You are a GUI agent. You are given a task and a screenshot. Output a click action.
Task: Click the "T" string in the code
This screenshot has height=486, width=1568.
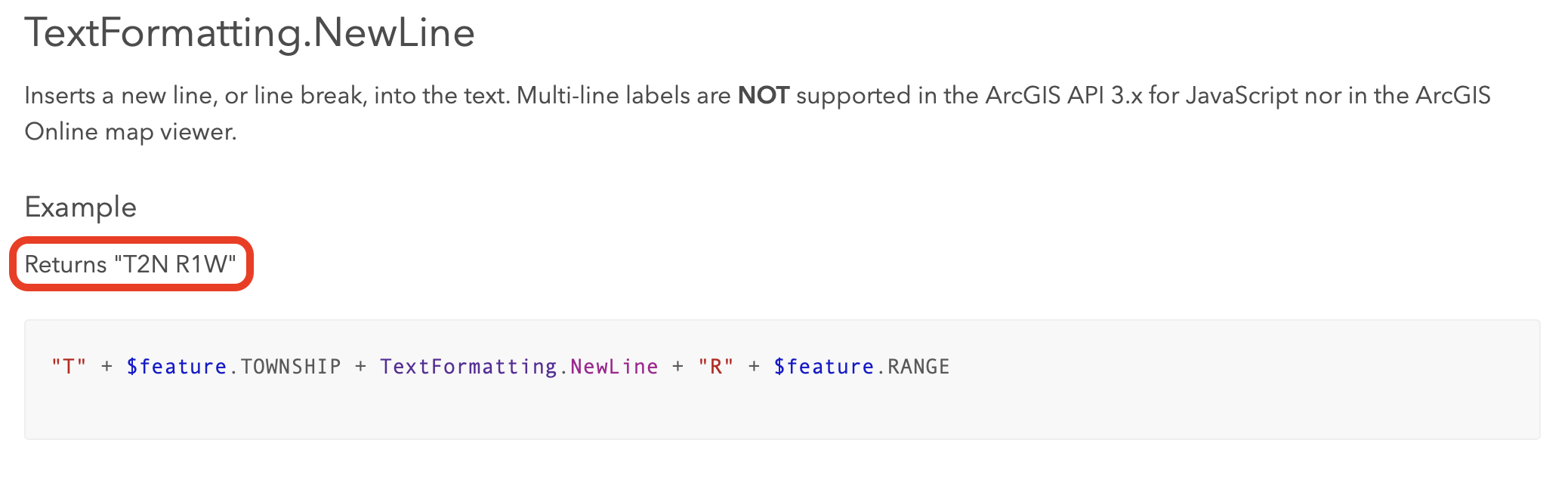tap(69, 367)
